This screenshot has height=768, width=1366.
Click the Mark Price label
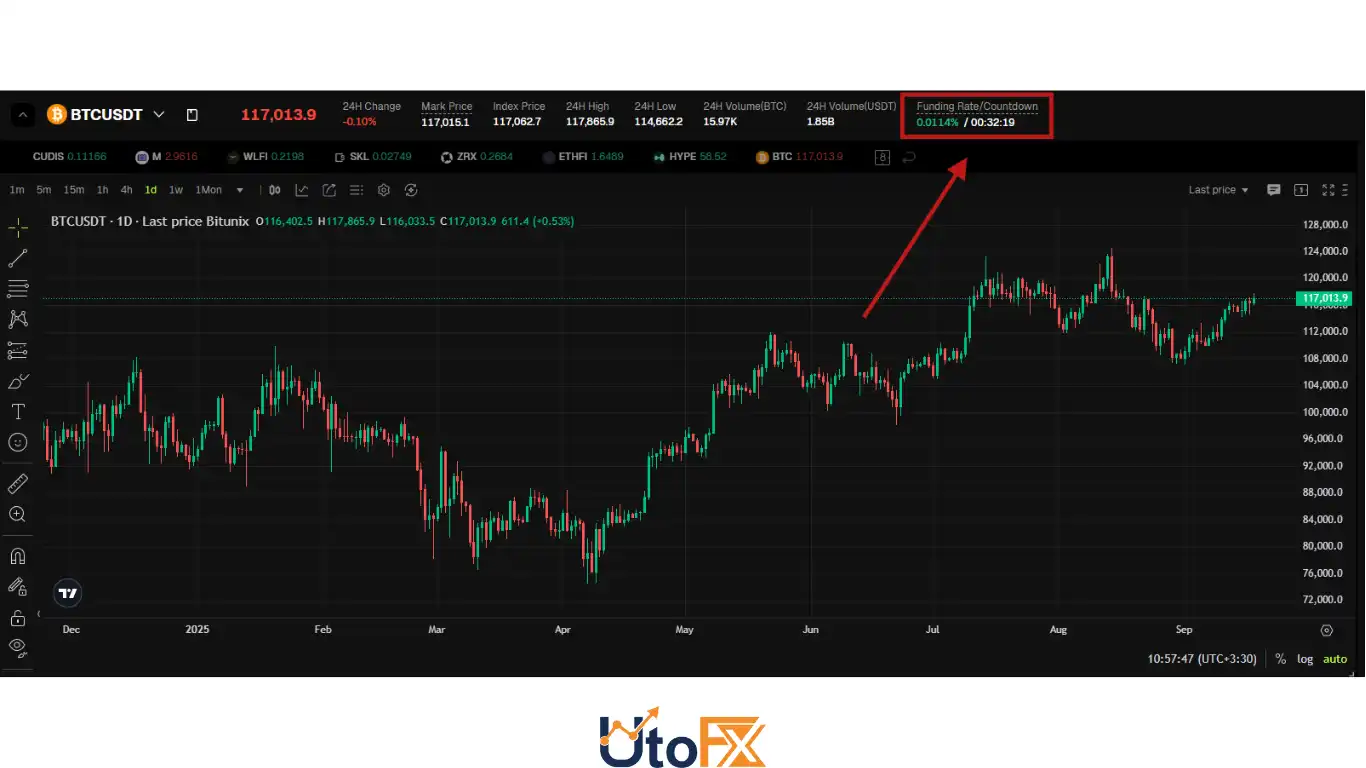pos(447,106)
